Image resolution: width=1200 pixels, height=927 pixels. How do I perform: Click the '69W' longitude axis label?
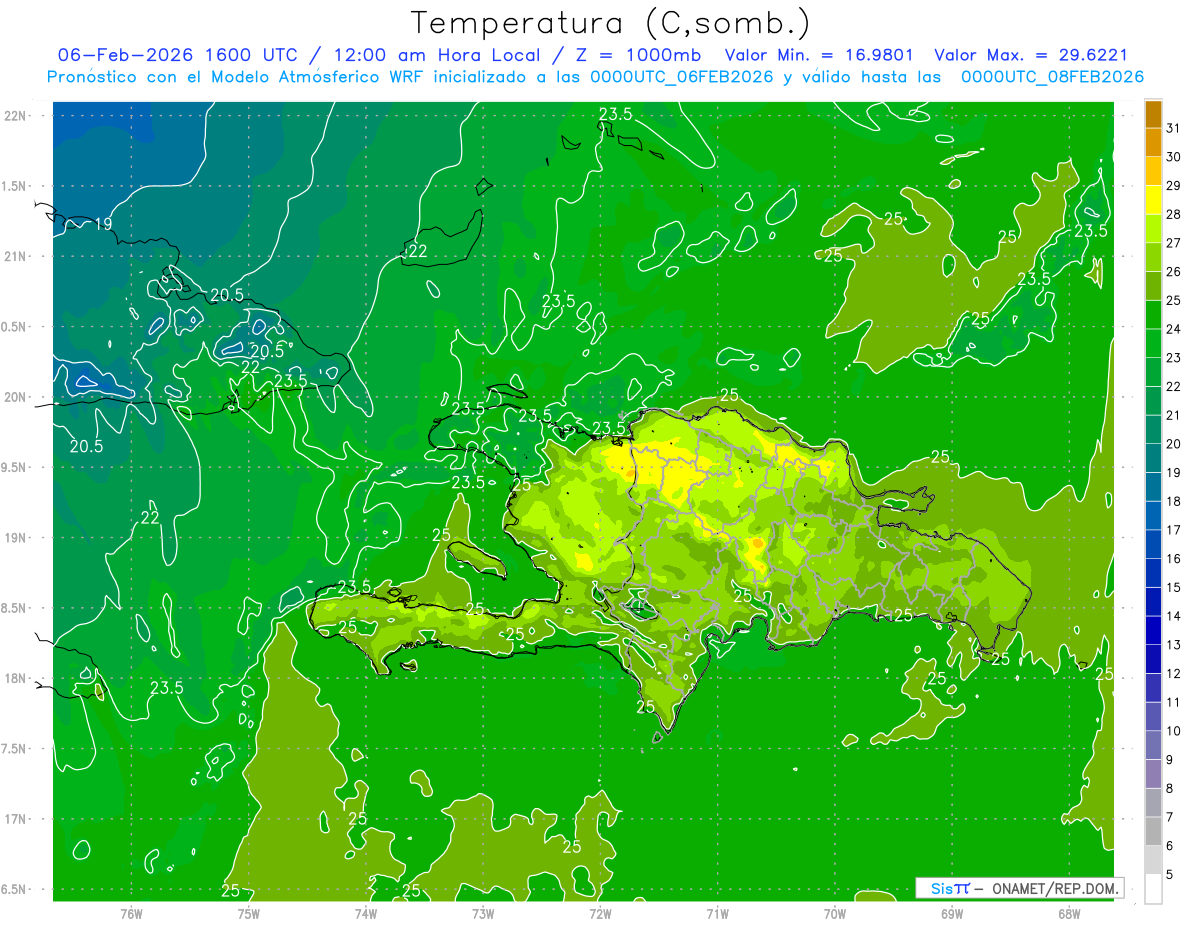(x=952, y=913)
